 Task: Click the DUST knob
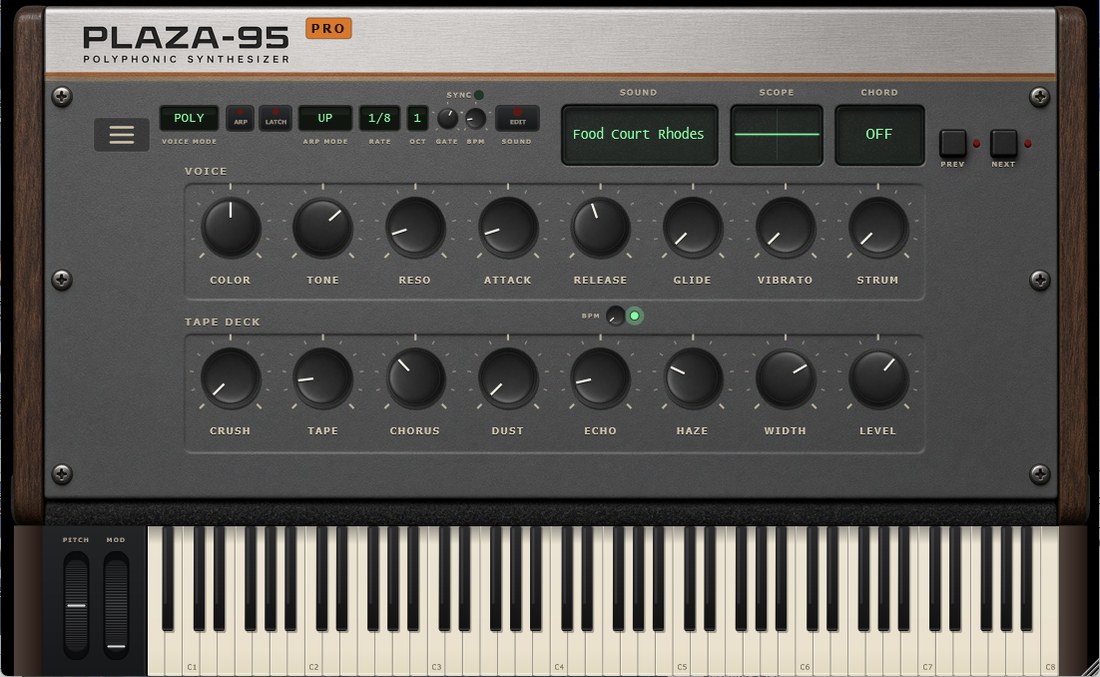click(508, 378)
